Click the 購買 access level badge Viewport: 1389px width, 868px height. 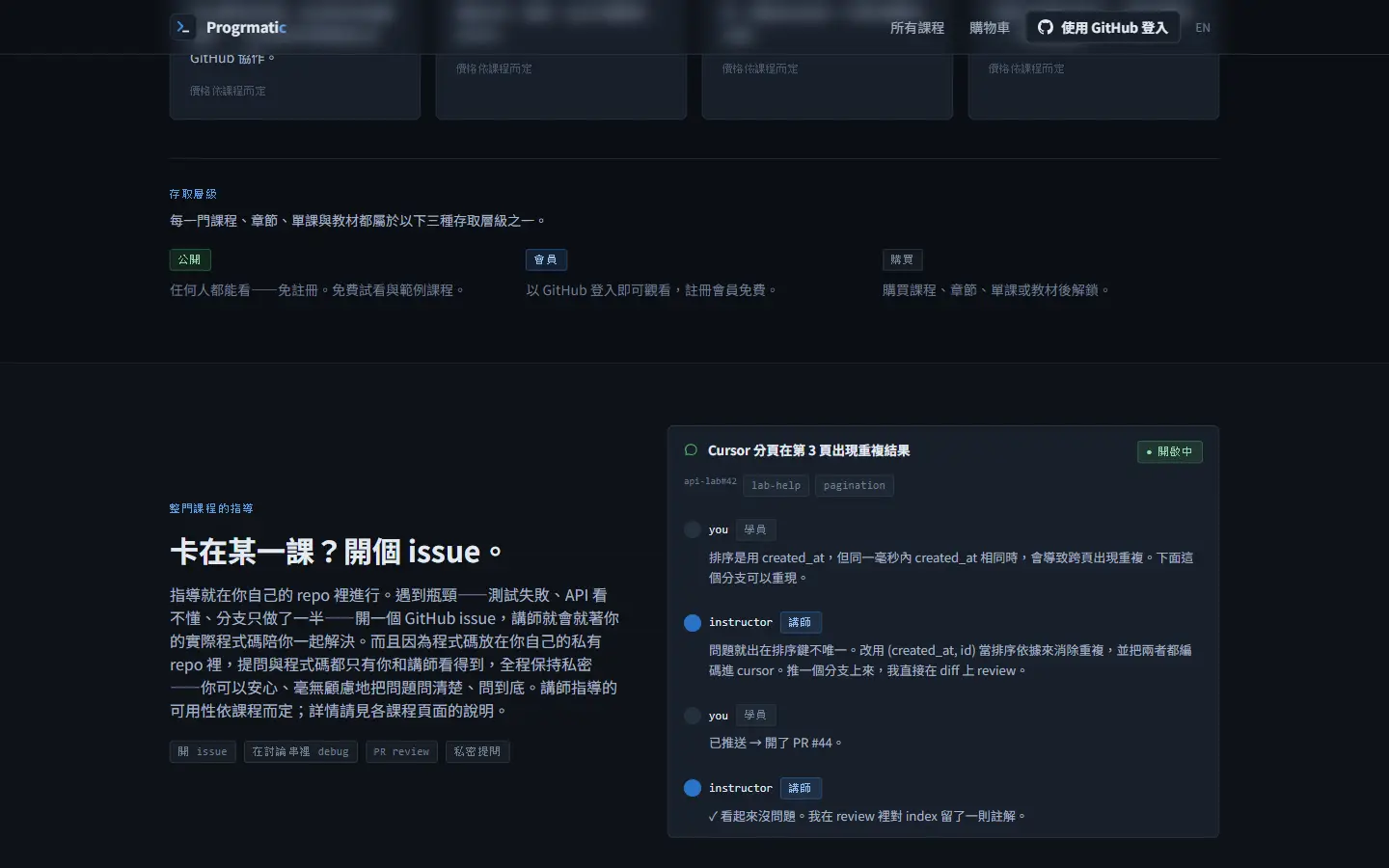pyautogui.click(x=903, y=259)
